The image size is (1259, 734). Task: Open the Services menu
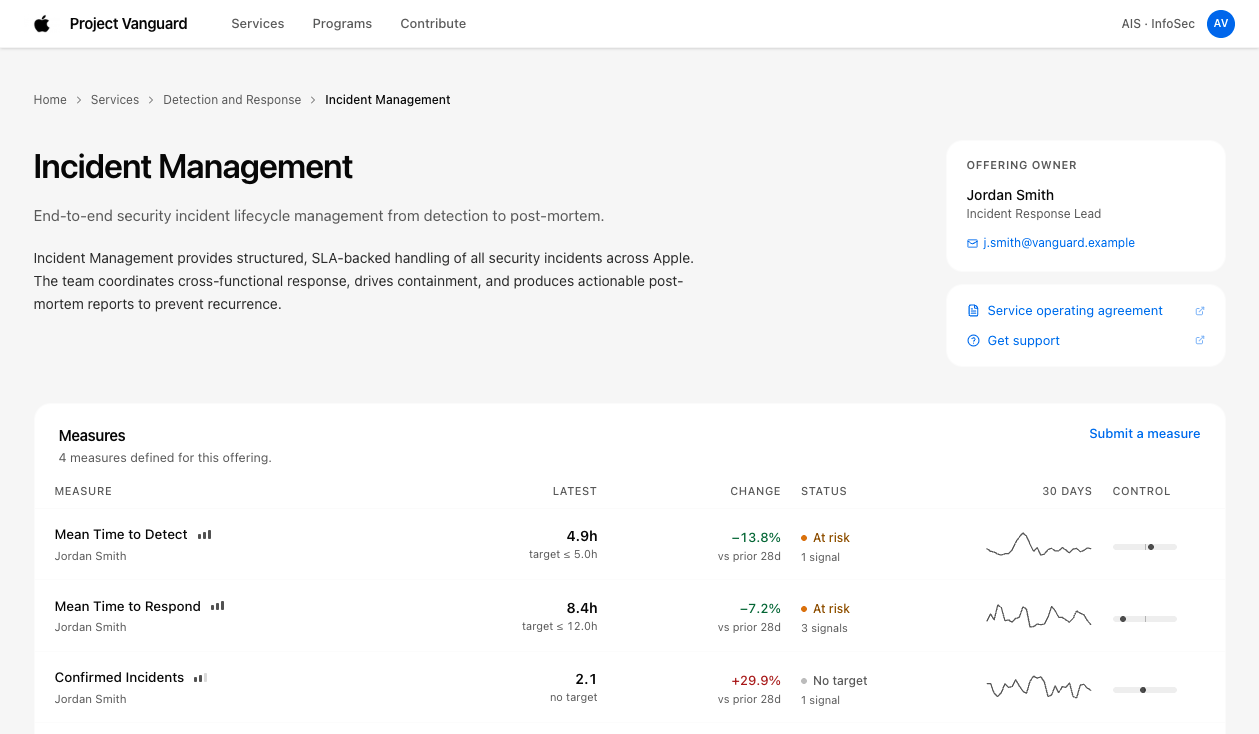pyautogui.click(x=258, y=24)
